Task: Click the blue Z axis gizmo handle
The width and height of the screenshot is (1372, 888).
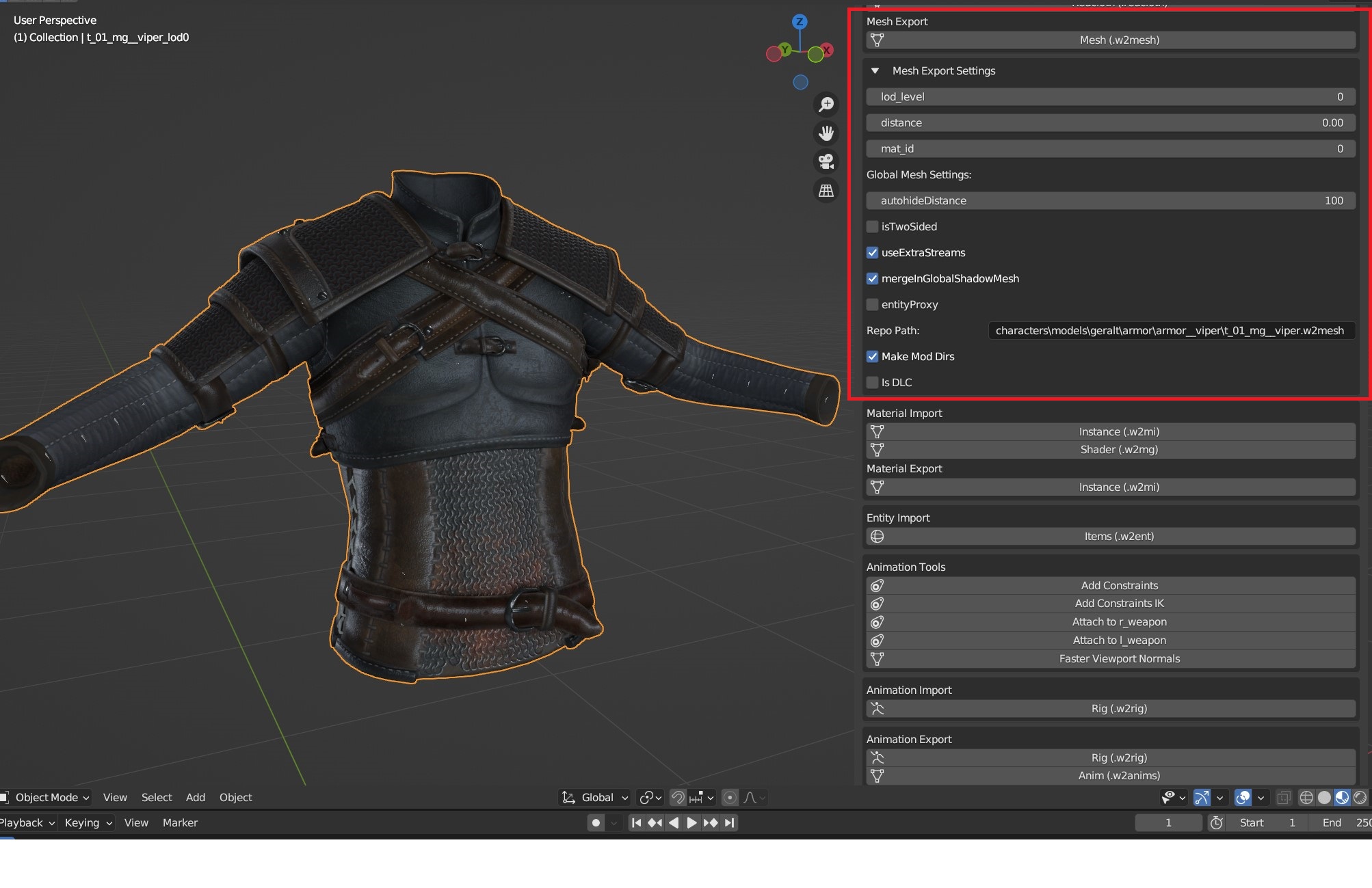Action: [800, 22]
